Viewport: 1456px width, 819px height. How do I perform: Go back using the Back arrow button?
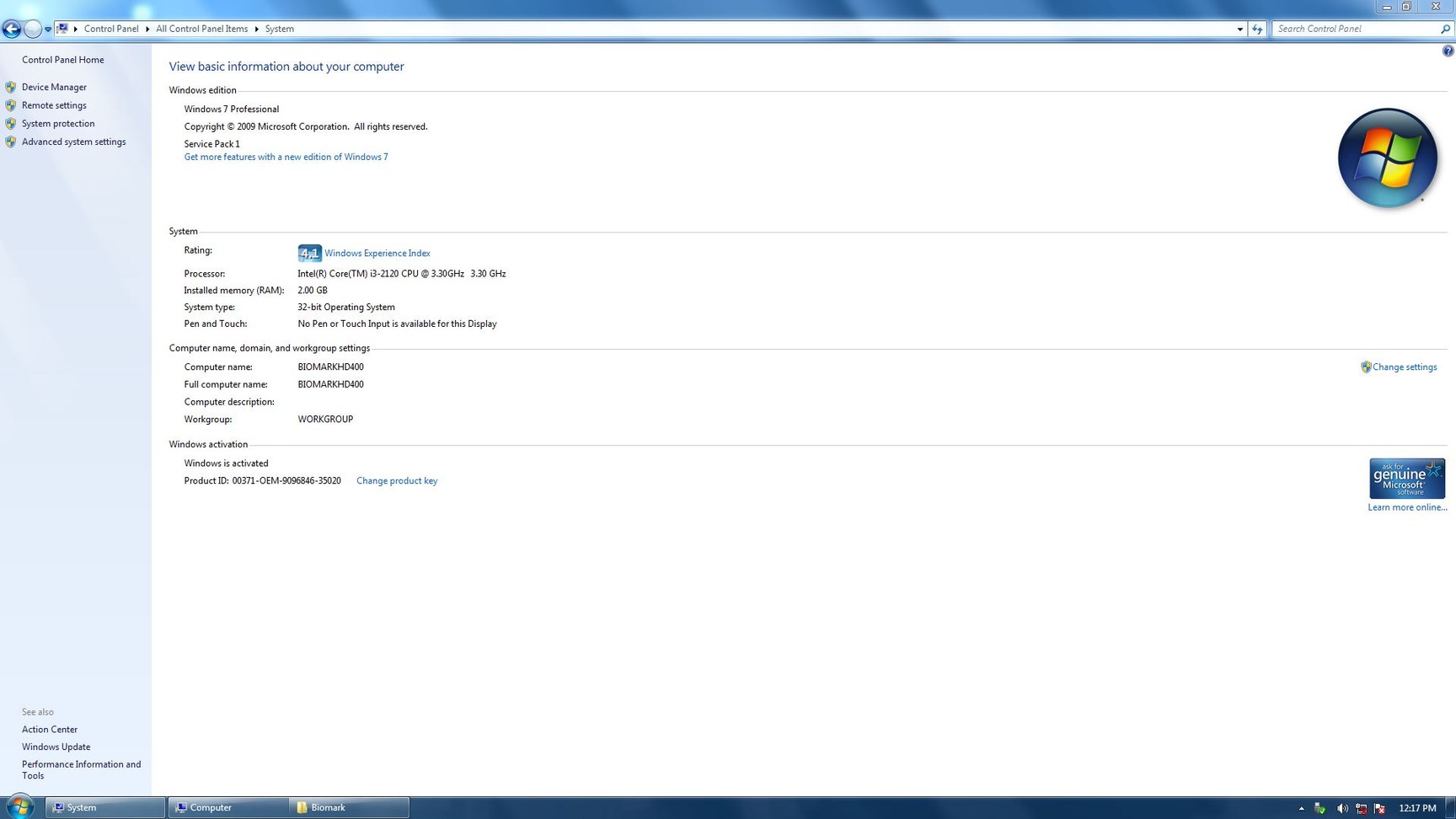(x=11, y=29)
